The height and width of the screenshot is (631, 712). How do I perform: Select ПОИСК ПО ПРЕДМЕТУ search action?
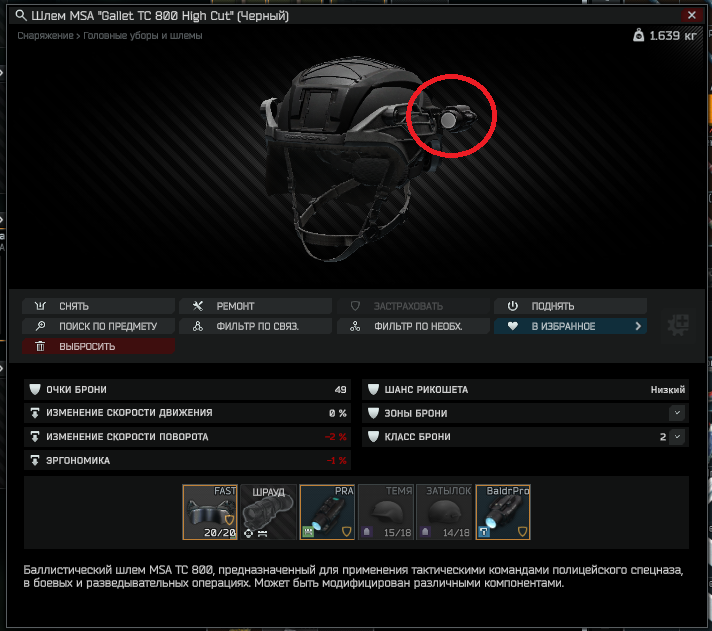coord(98,326)
